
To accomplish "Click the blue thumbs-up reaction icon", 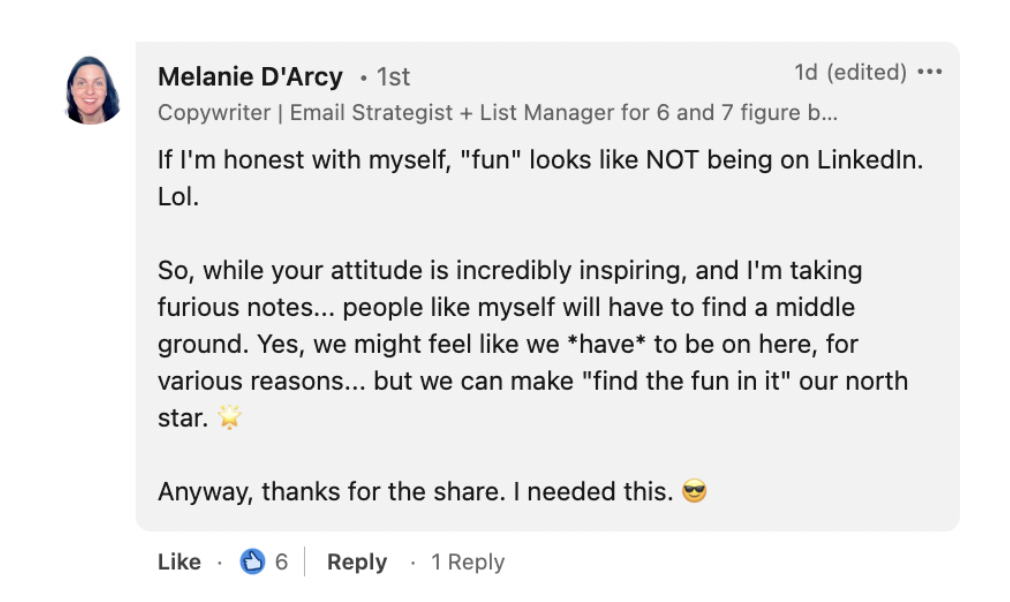I will 253,562.
